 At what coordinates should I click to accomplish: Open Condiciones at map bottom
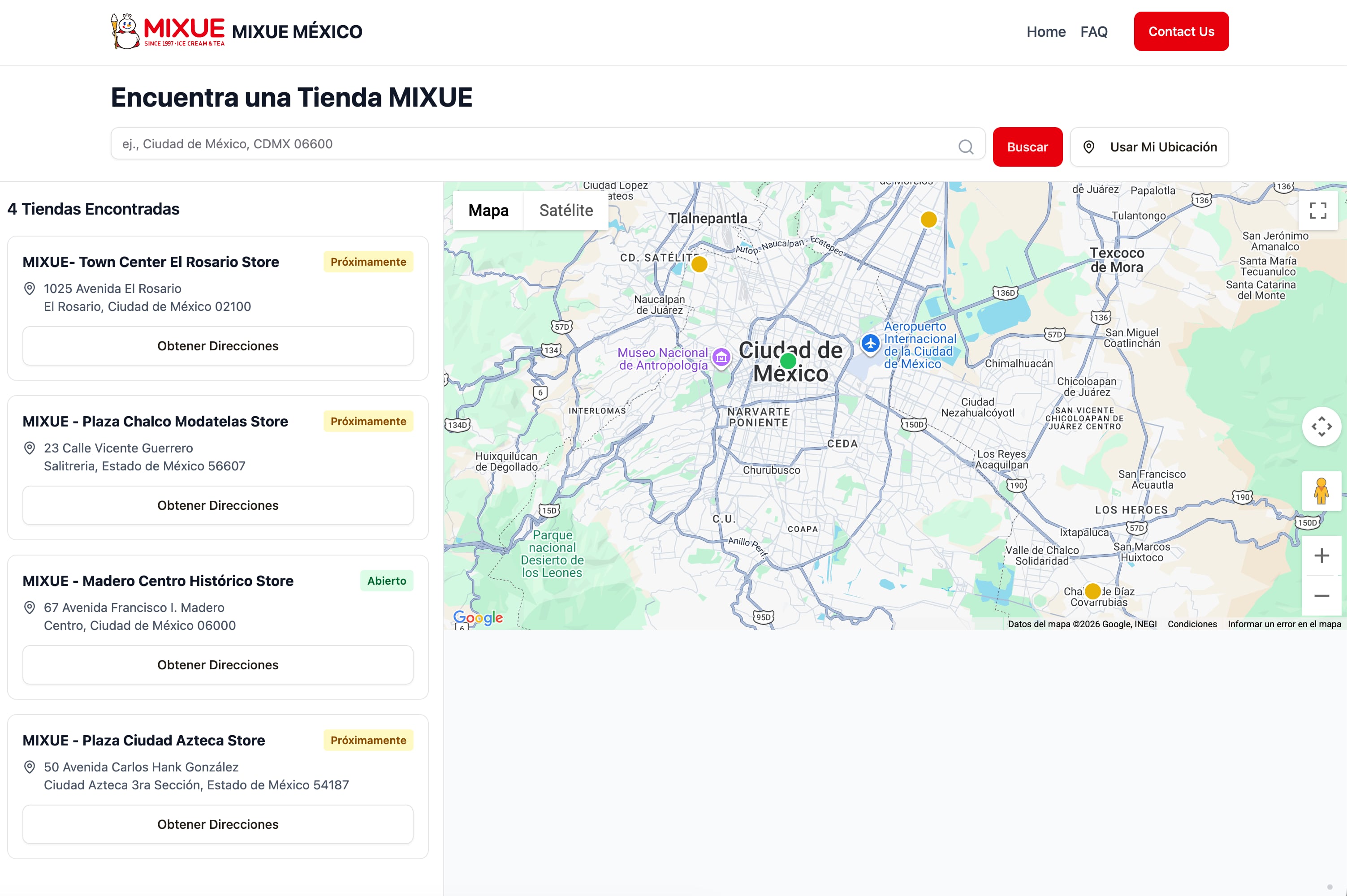click(1192, 624)
